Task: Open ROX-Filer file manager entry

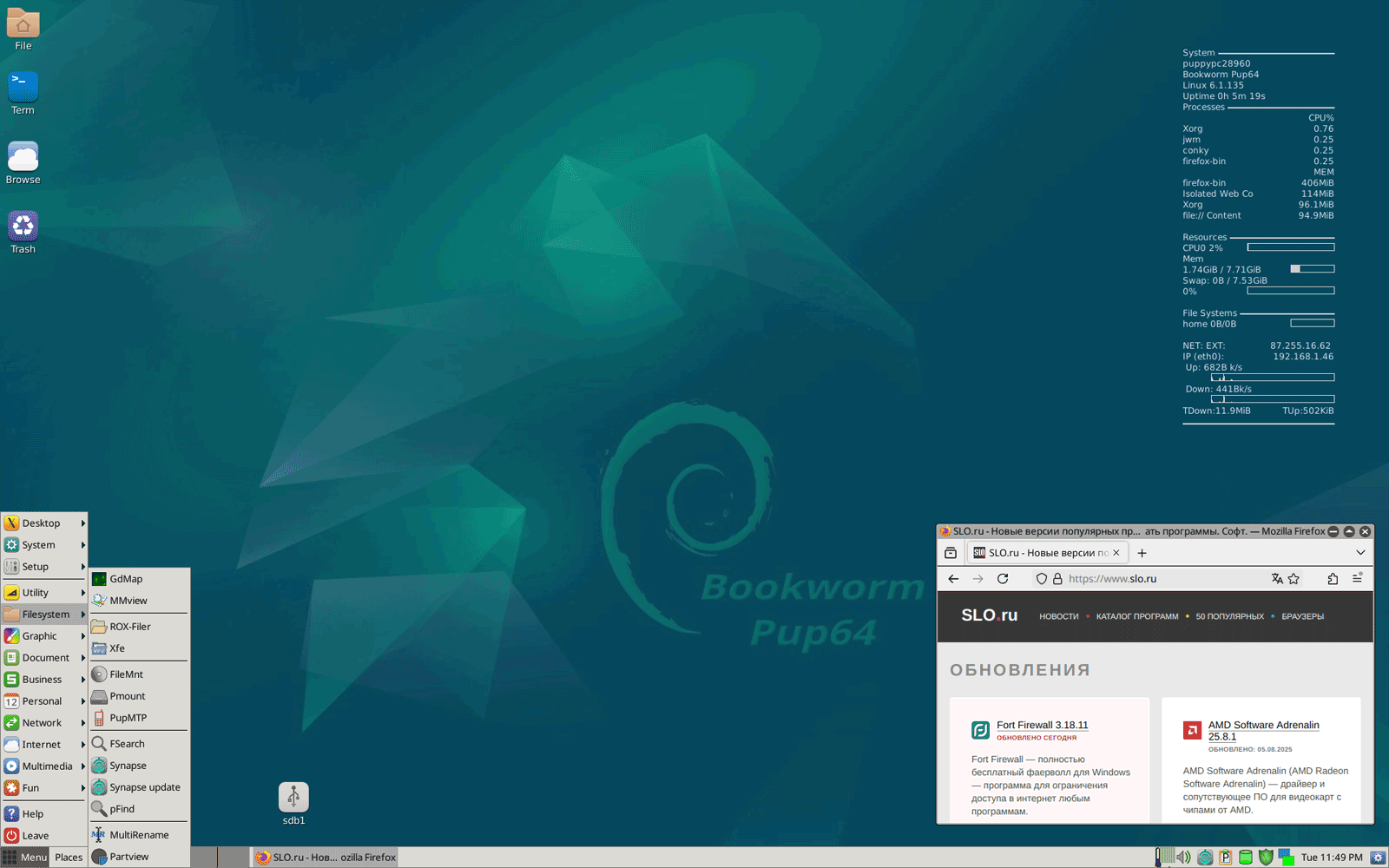Action: (x=139, y=627)
